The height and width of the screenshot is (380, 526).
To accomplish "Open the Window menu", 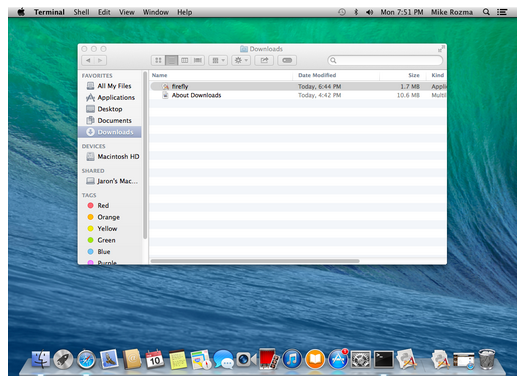I will coord(156,12).
